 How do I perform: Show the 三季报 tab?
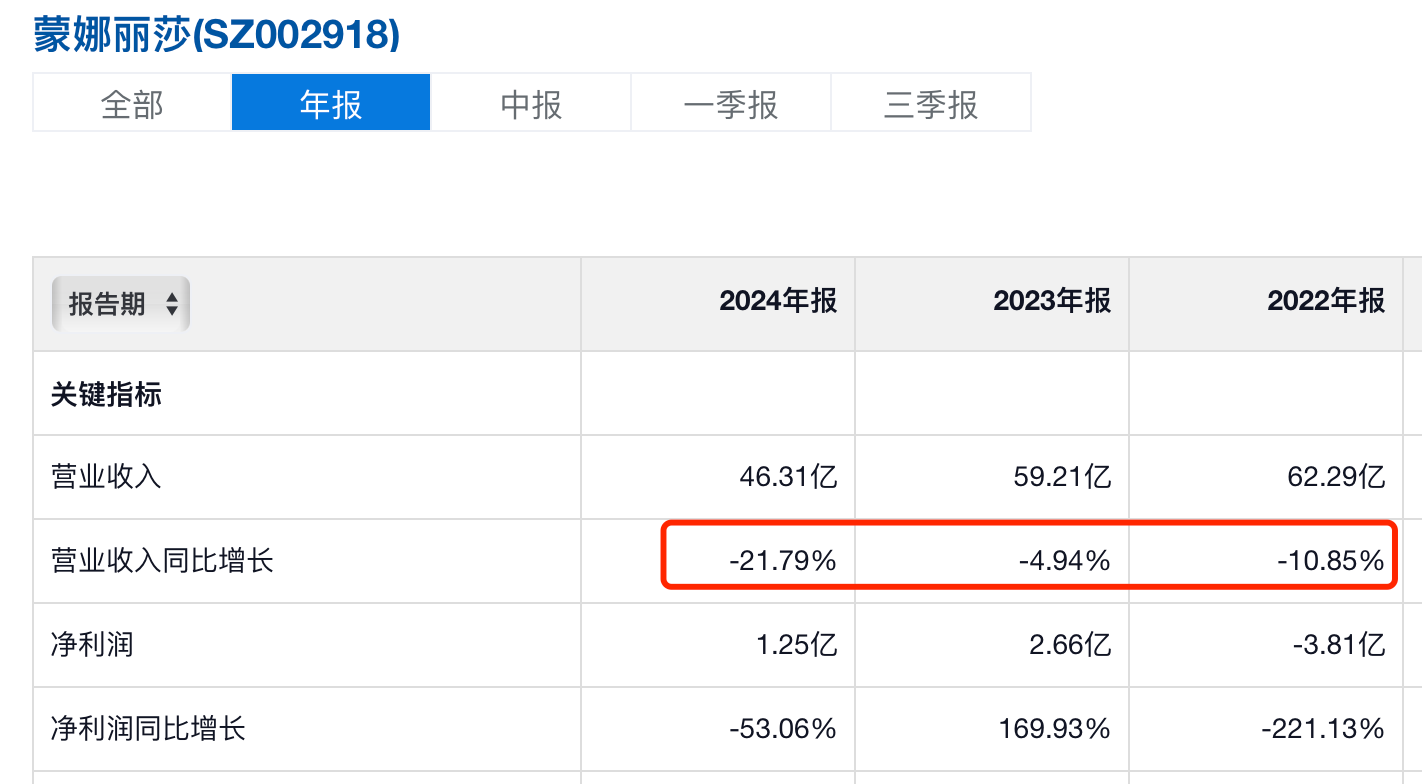coord(931,104)
